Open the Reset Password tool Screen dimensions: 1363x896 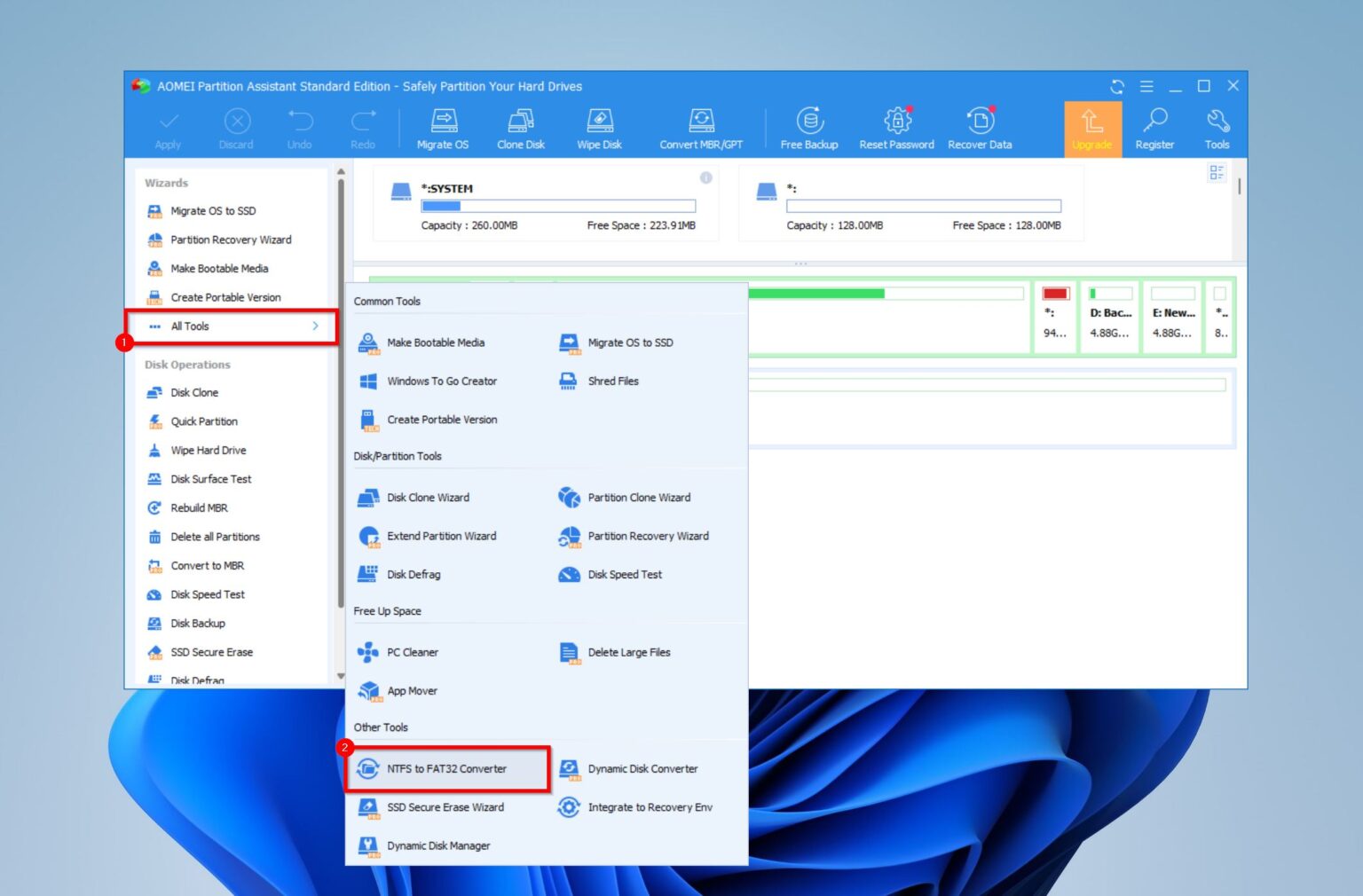[896, 127]
